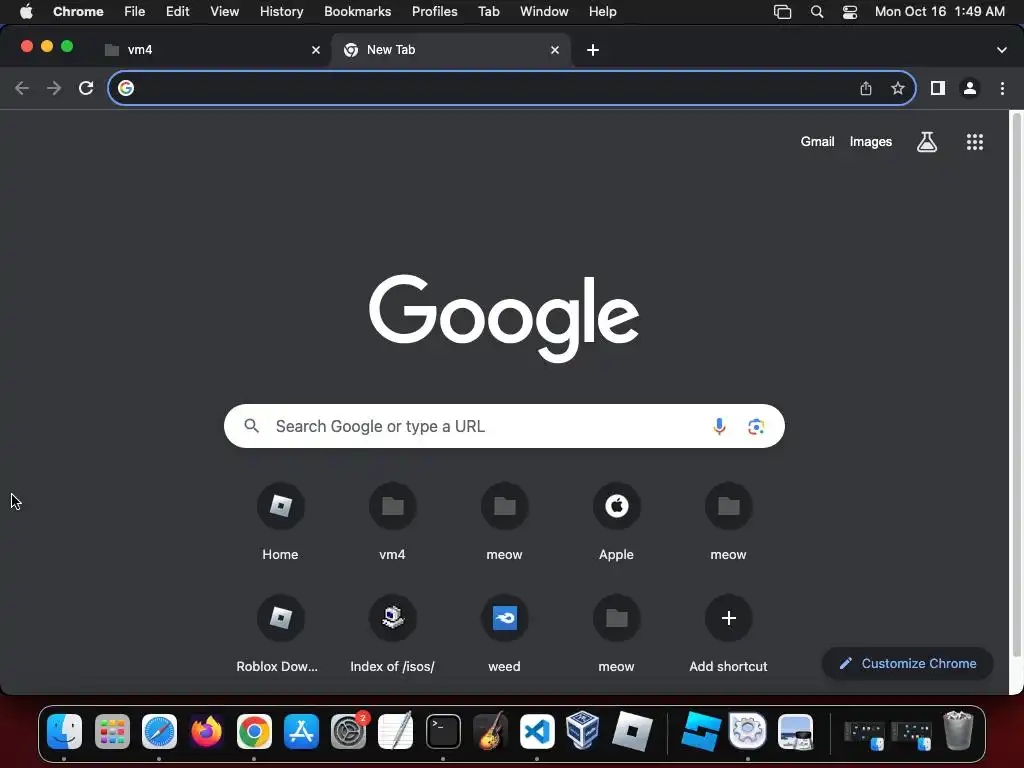Open the Apple menu
This screenshot has height=768, width=1024.
tap(26, 12)
